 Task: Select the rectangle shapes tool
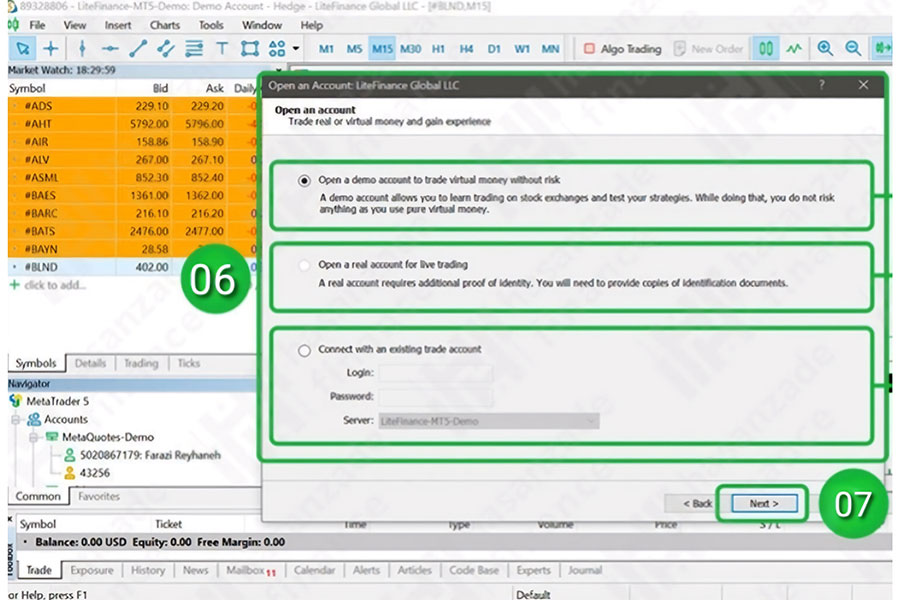tap(250, 49)
